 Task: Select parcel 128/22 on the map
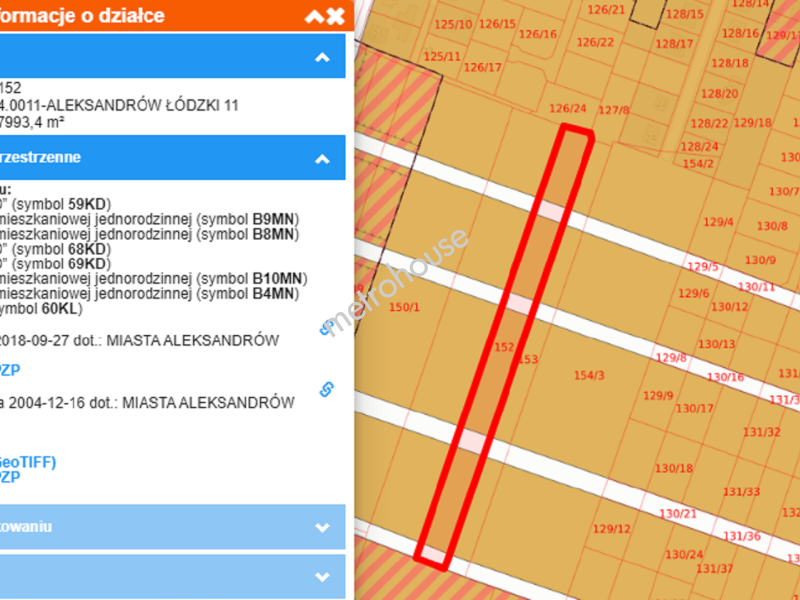coord(709,123)
